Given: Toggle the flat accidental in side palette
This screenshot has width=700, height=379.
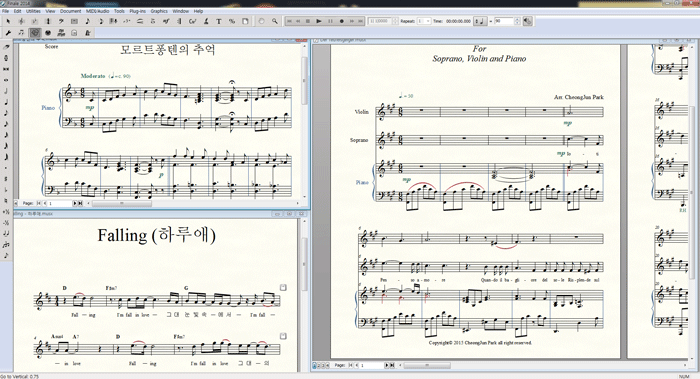Looking at the screenshot, I should tap(6, 189).
